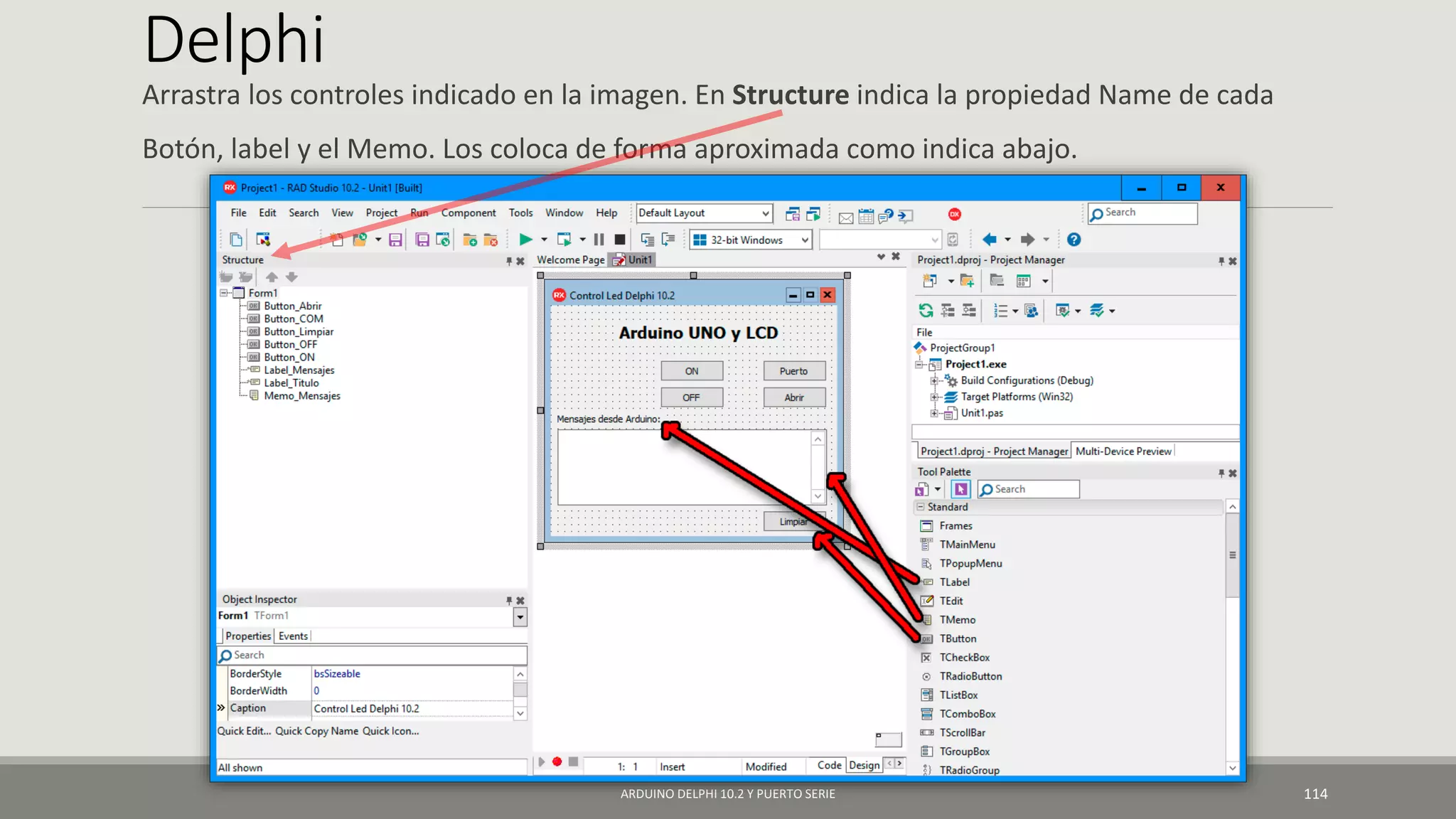Click the Abrir button on the form
This screenshot has height=819, width=1456.
coord(794,397)
